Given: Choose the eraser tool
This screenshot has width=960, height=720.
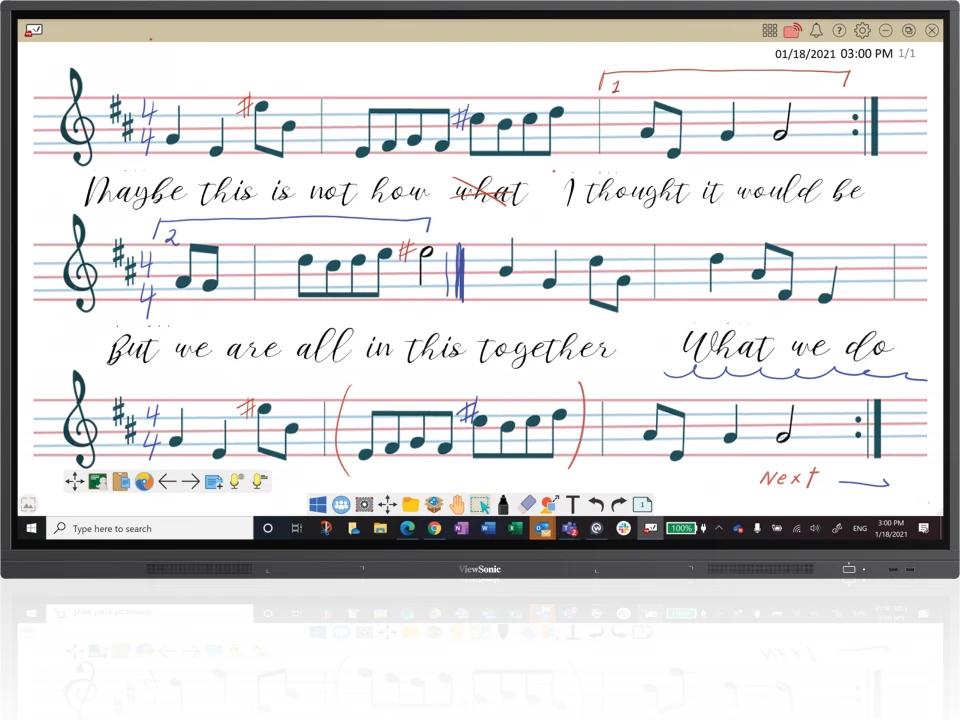Looking at the screenshot, I should click(527, 504).
